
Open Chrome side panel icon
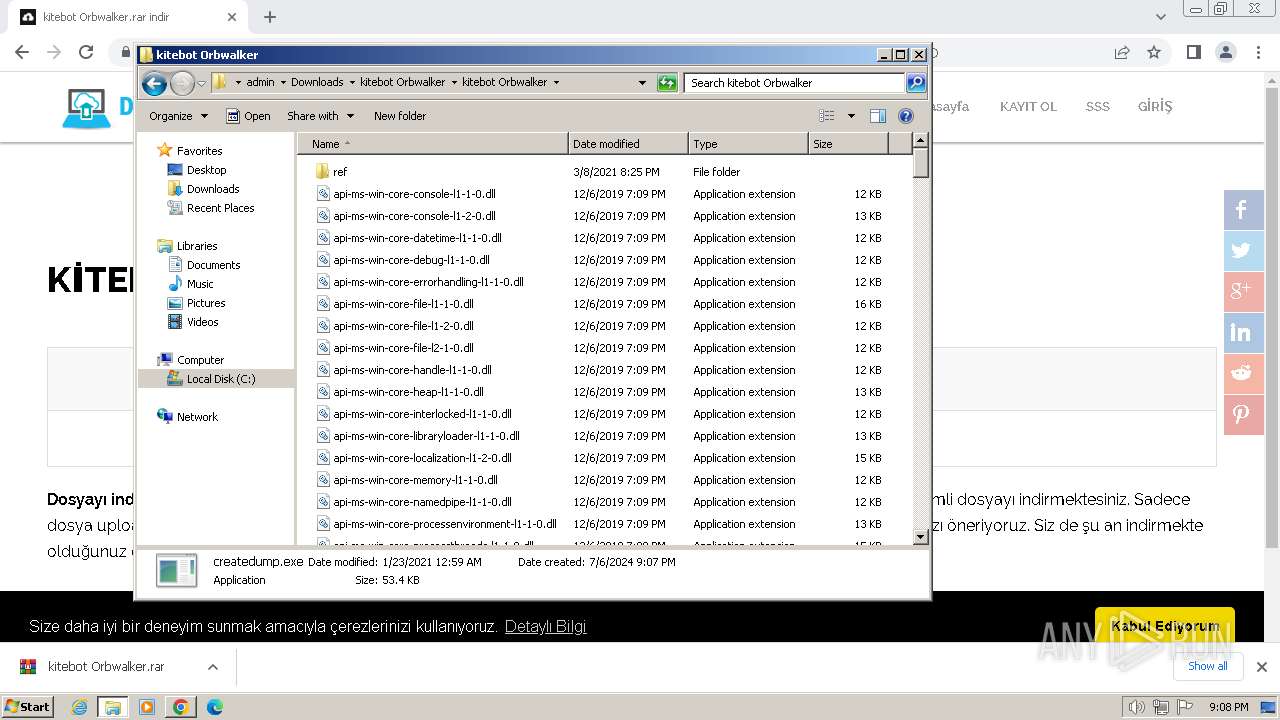point(1193,52)
